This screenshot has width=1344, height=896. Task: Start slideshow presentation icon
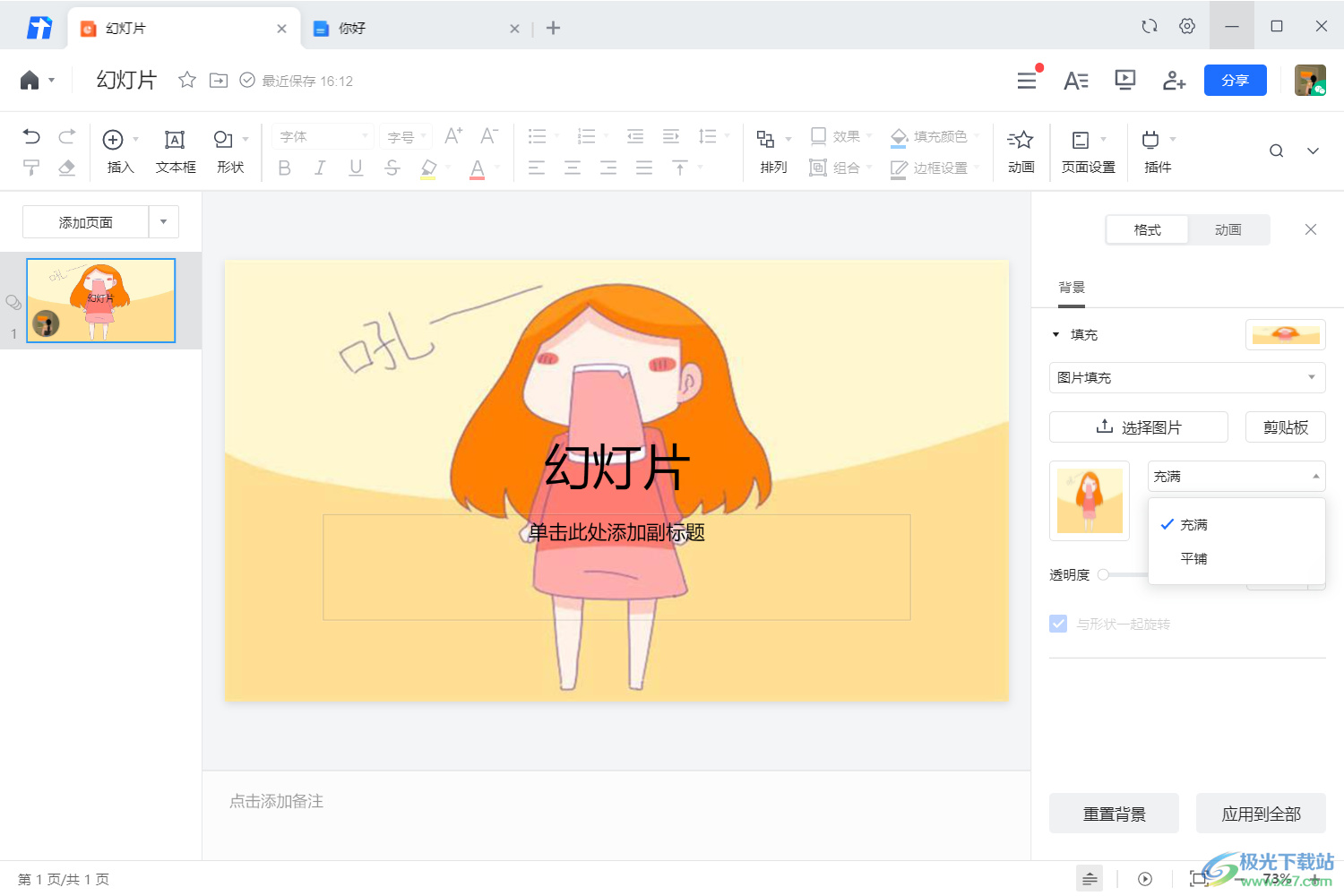[x=1124, y=81]
